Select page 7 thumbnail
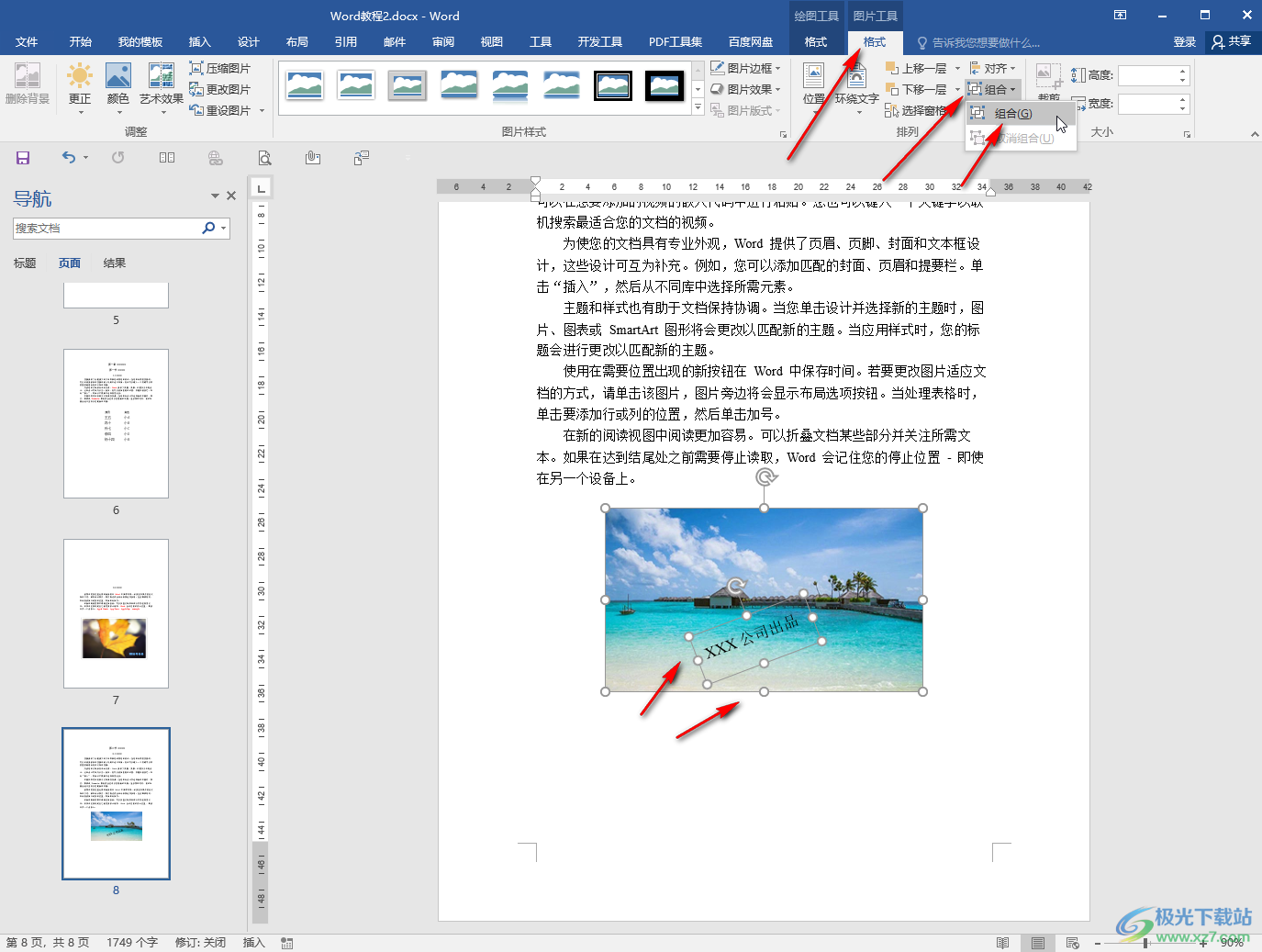 pos(116,613)
